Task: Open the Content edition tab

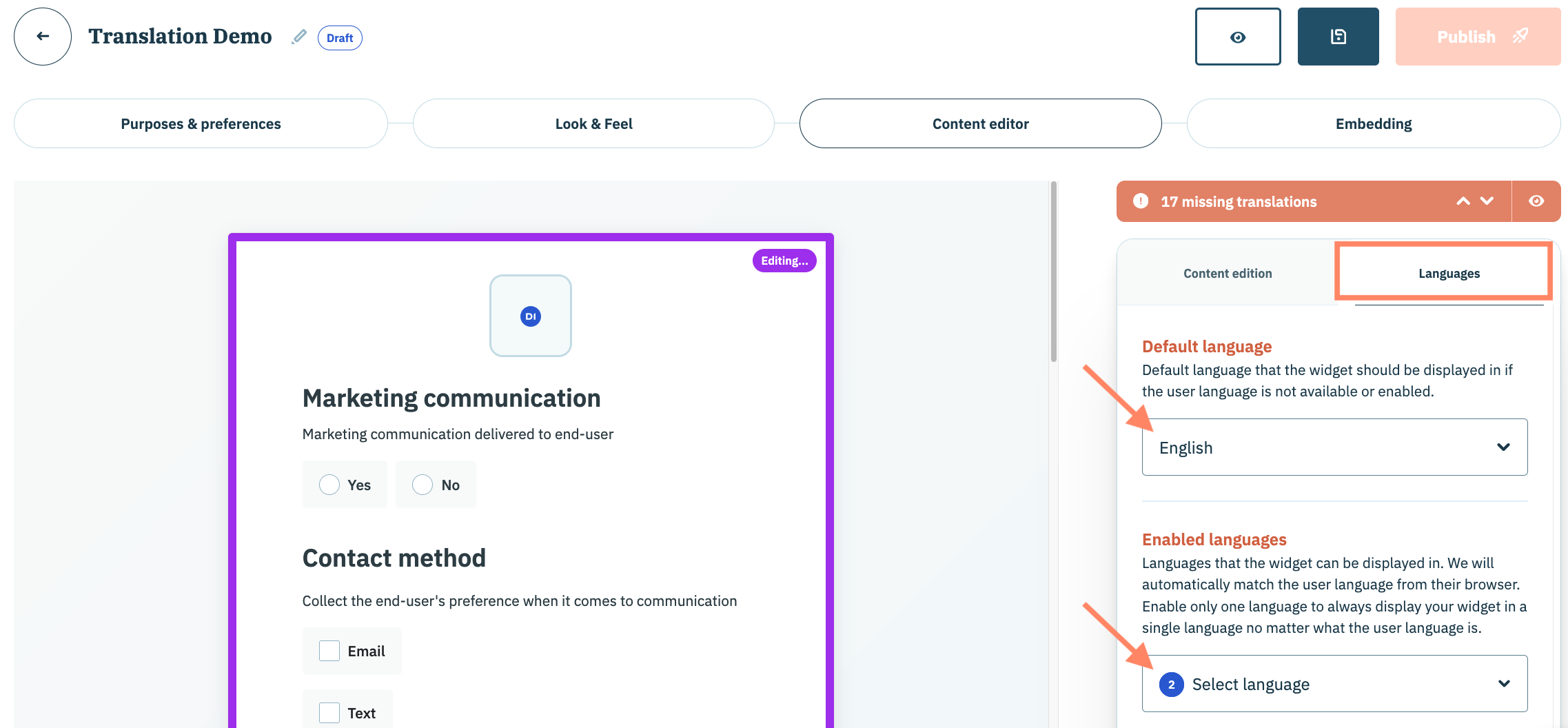Action: [x=1228, y=274]
